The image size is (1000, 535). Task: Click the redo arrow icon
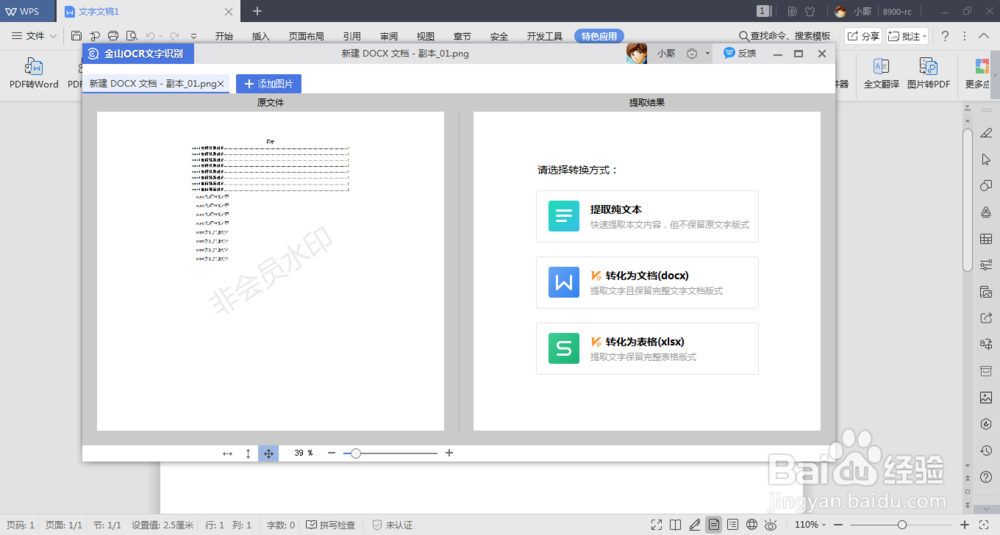[174, 36]
